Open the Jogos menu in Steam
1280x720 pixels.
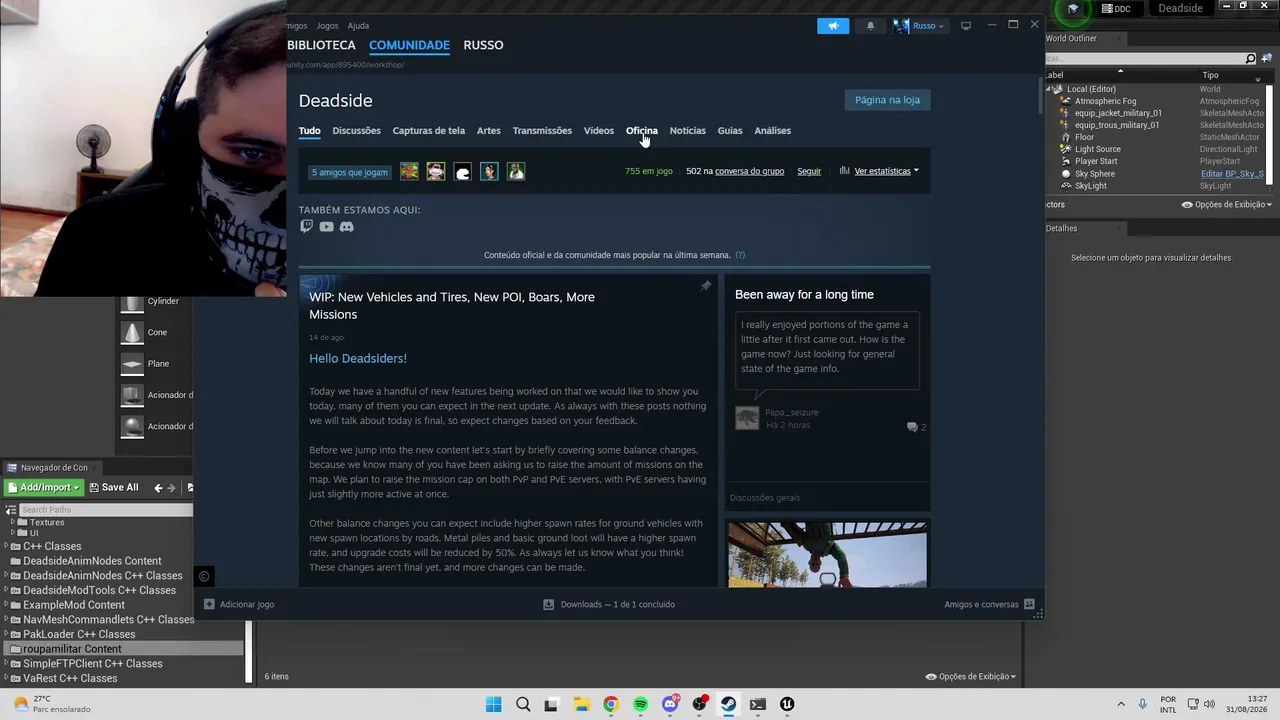coord(327,26)
